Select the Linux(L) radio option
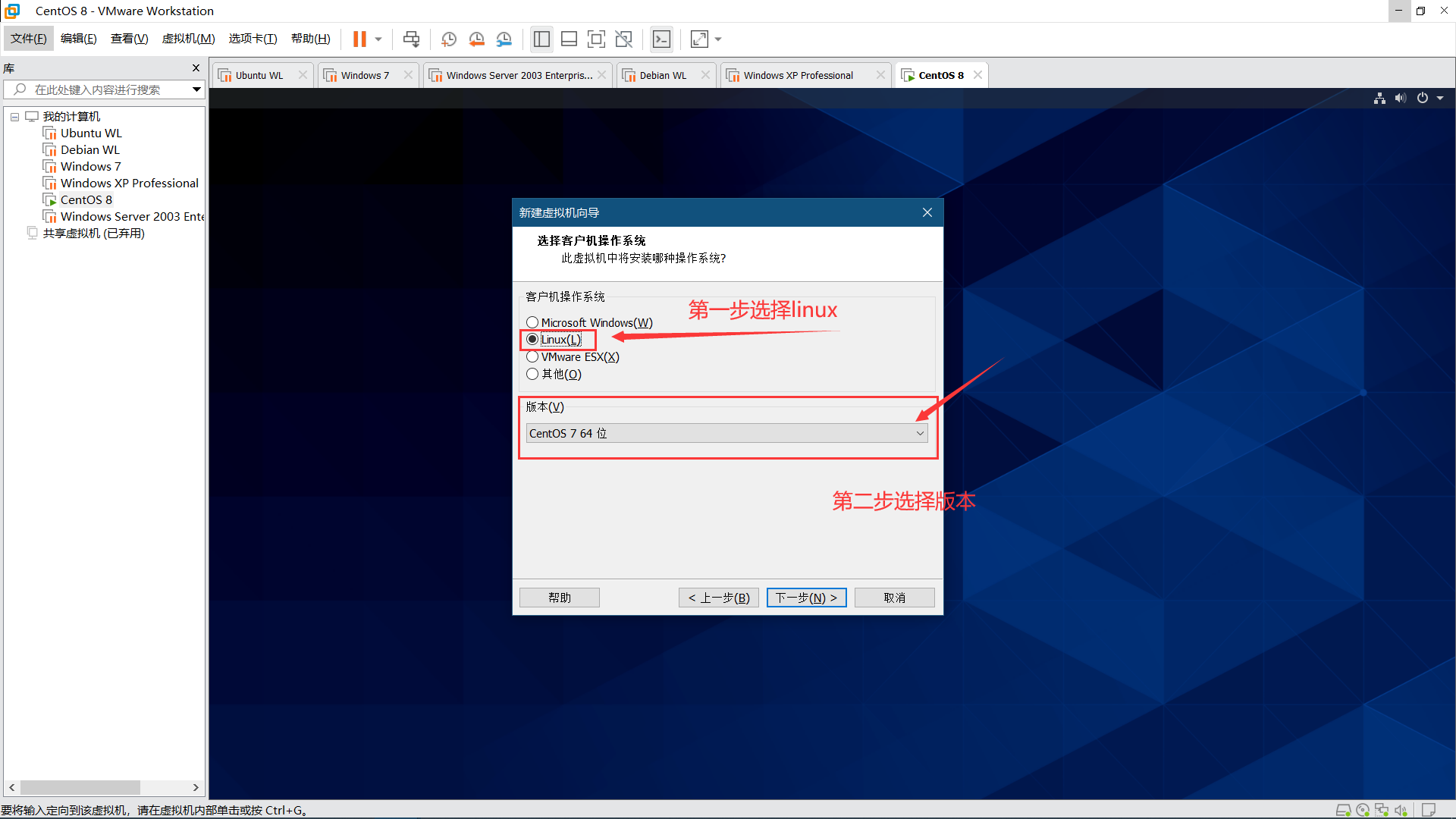The height and width of the screenshot is (819, 1456). (532, 340)
